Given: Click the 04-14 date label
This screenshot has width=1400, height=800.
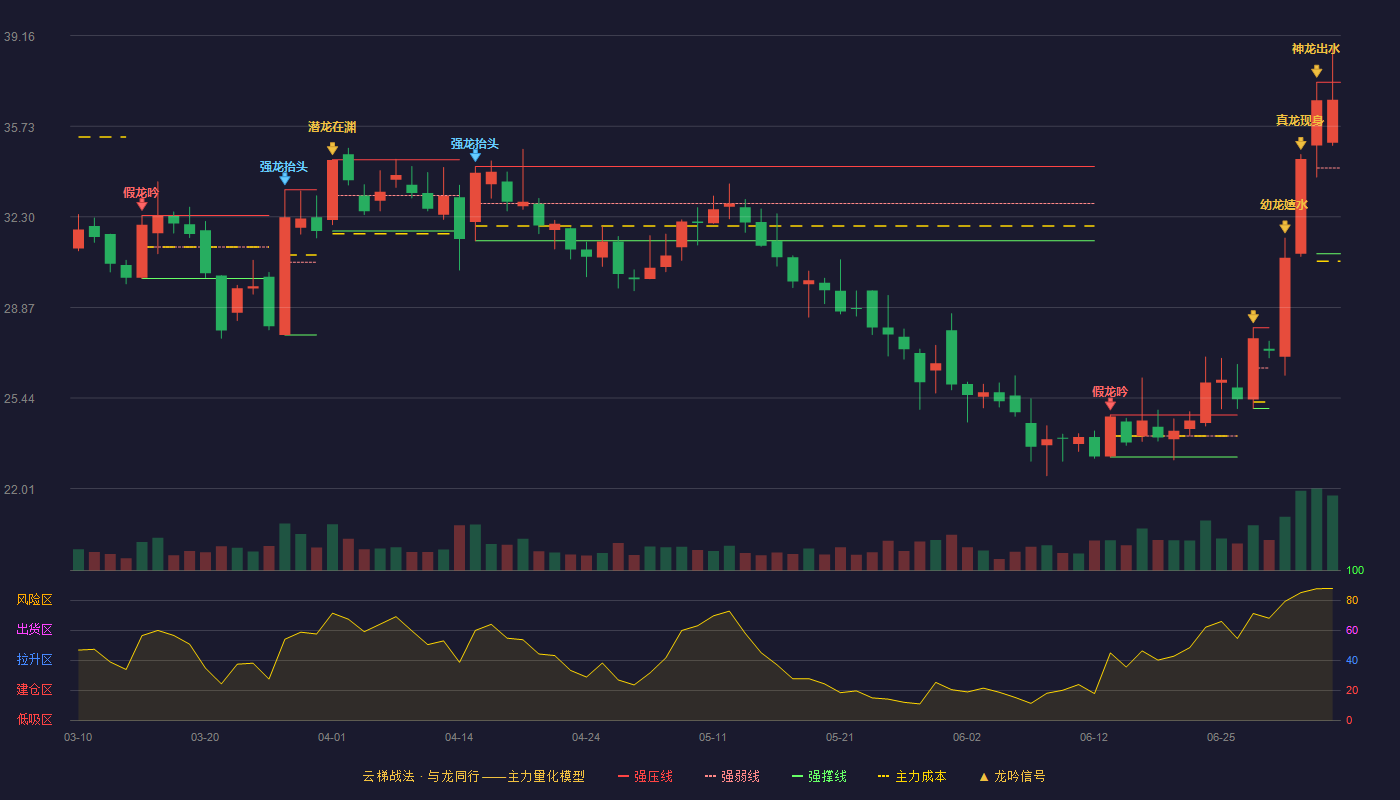Looking at the screenshot, I should (459, 737).
